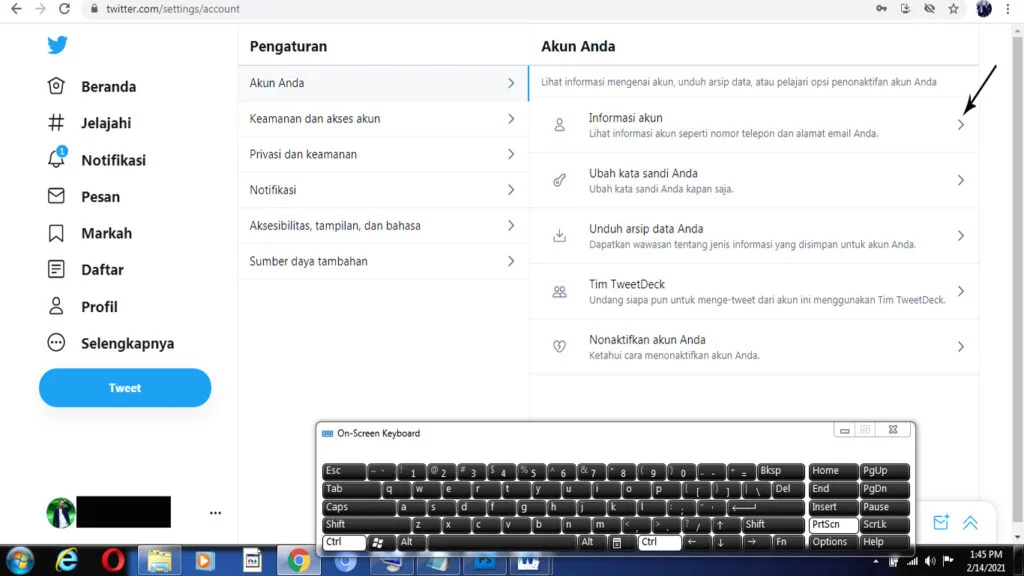Open Windows Start button
This screenshot has width=1024, height=576.
pos(20,561)
